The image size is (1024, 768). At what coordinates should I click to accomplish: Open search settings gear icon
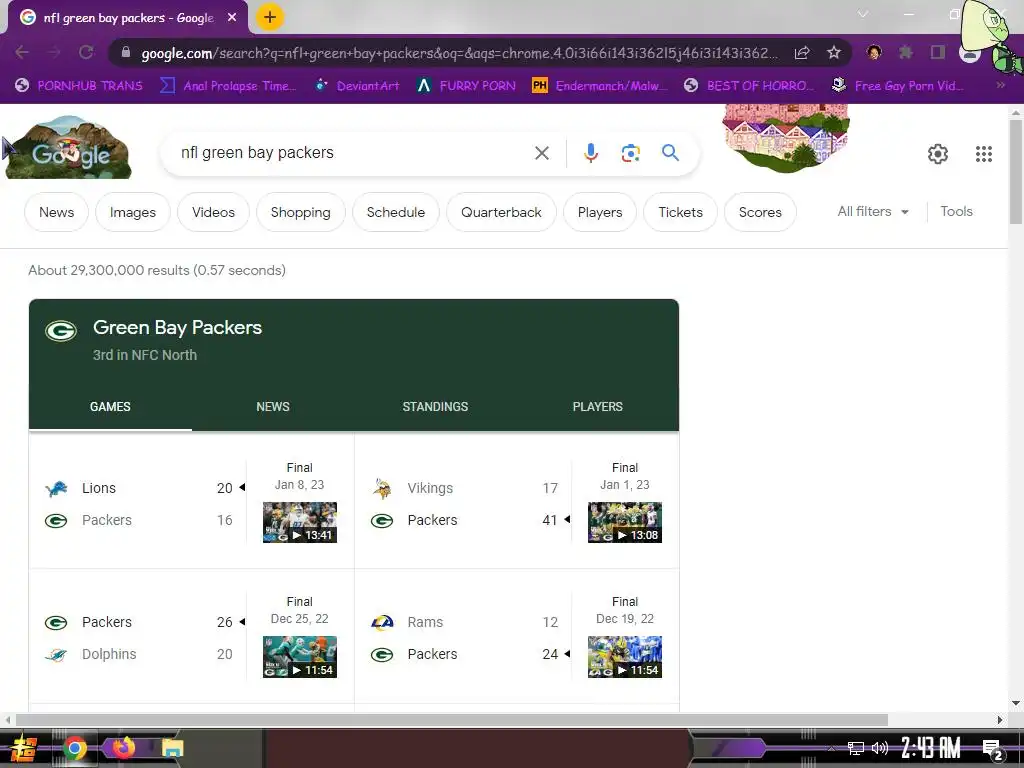(x=938, y=154)
